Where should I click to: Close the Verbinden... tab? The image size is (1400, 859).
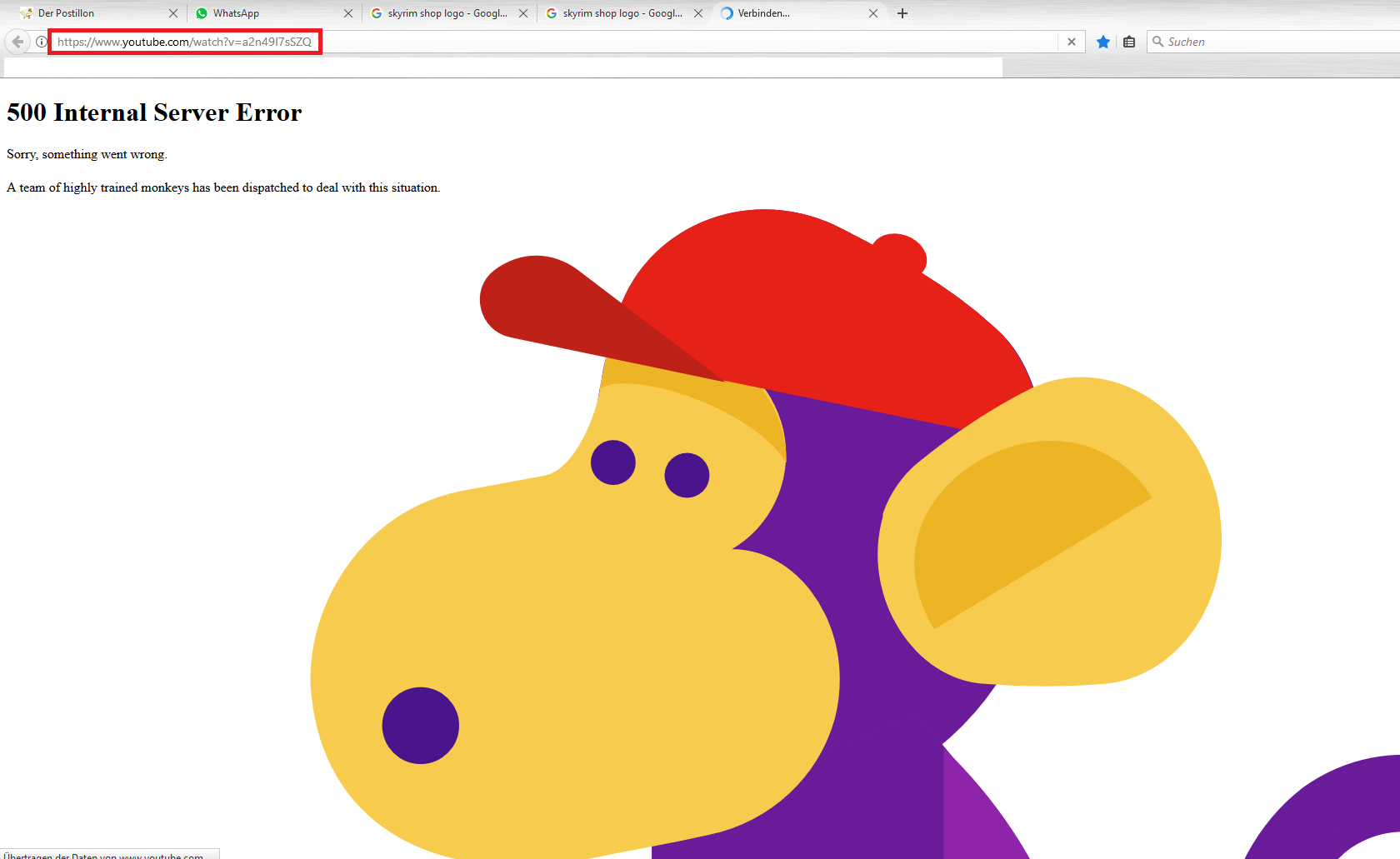coord(873,13)
